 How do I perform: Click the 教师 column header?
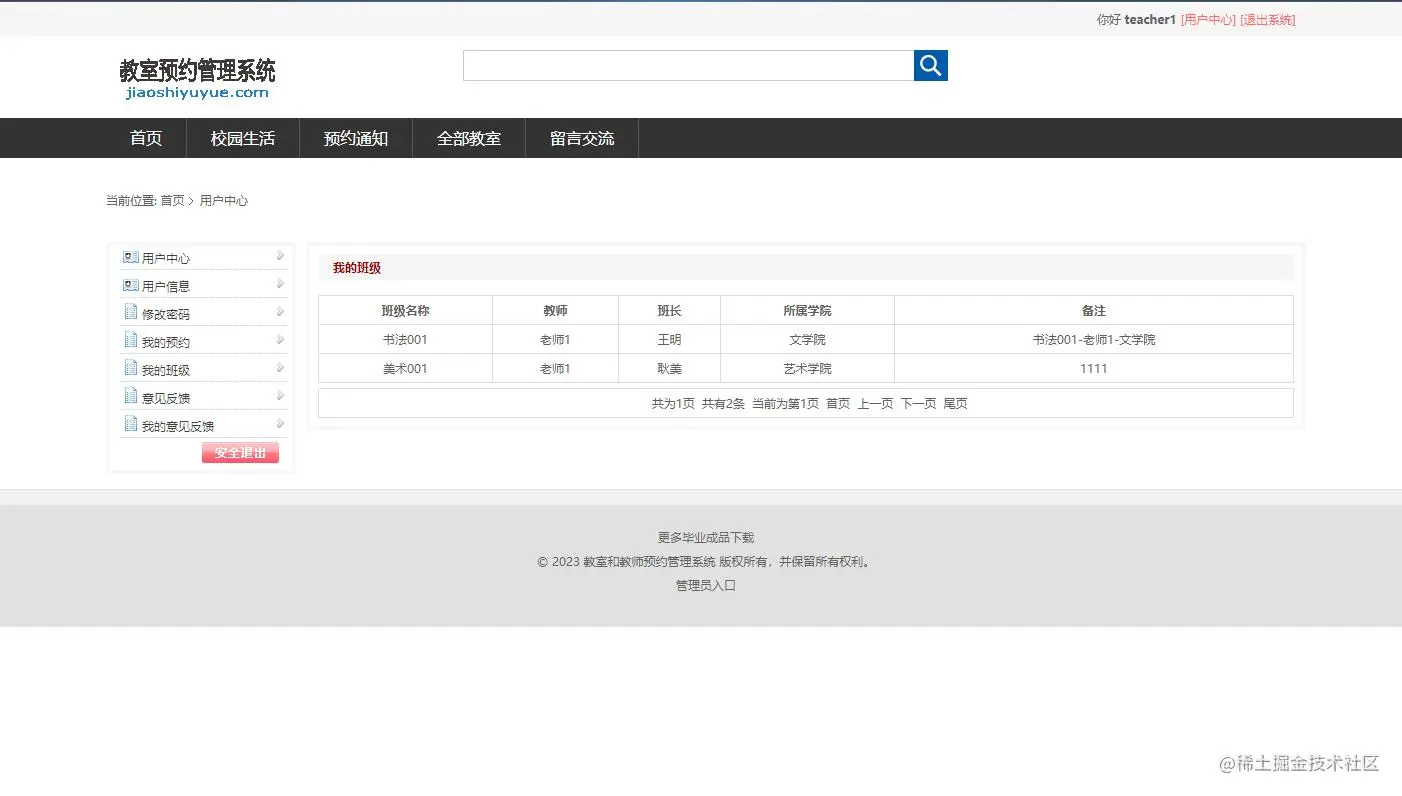(555, 310)
